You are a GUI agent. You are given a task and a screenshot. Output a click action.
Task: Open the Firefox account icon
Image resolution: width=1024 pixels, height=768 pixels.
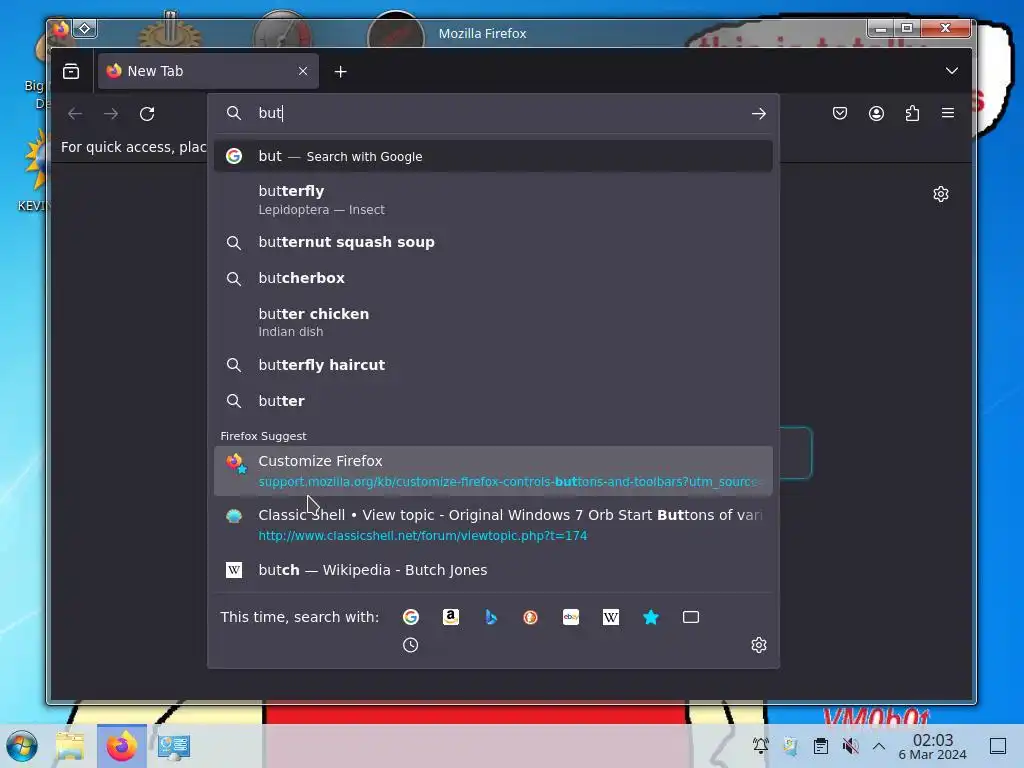point(876,113)
